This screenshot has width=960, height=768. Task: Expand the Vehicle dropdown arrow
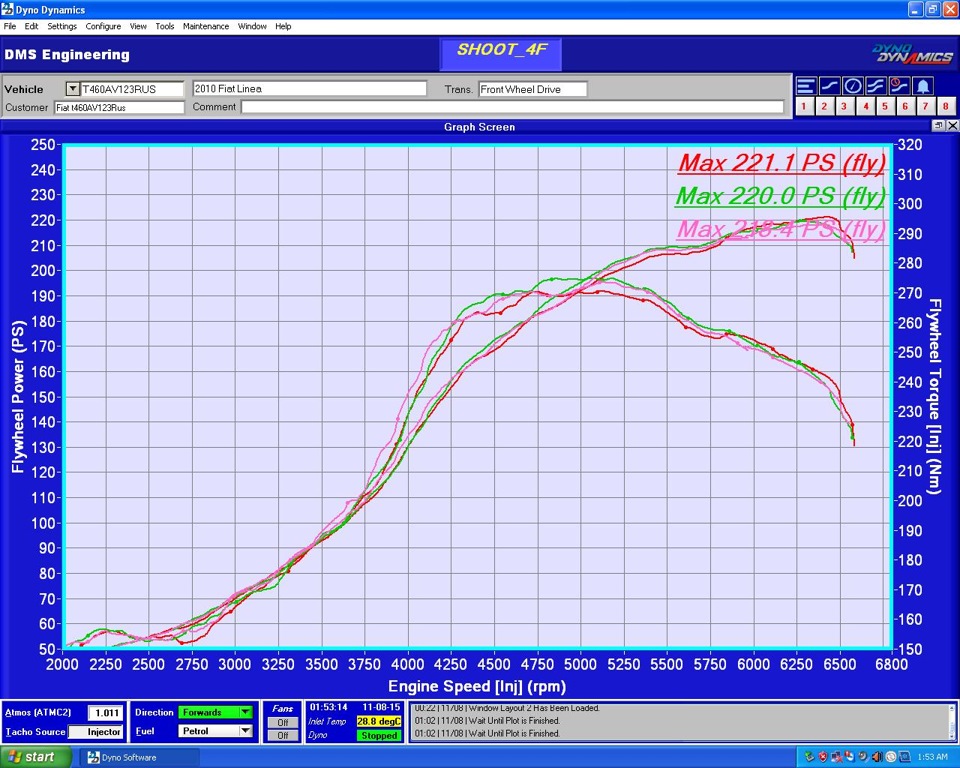(x=72, y=89)
